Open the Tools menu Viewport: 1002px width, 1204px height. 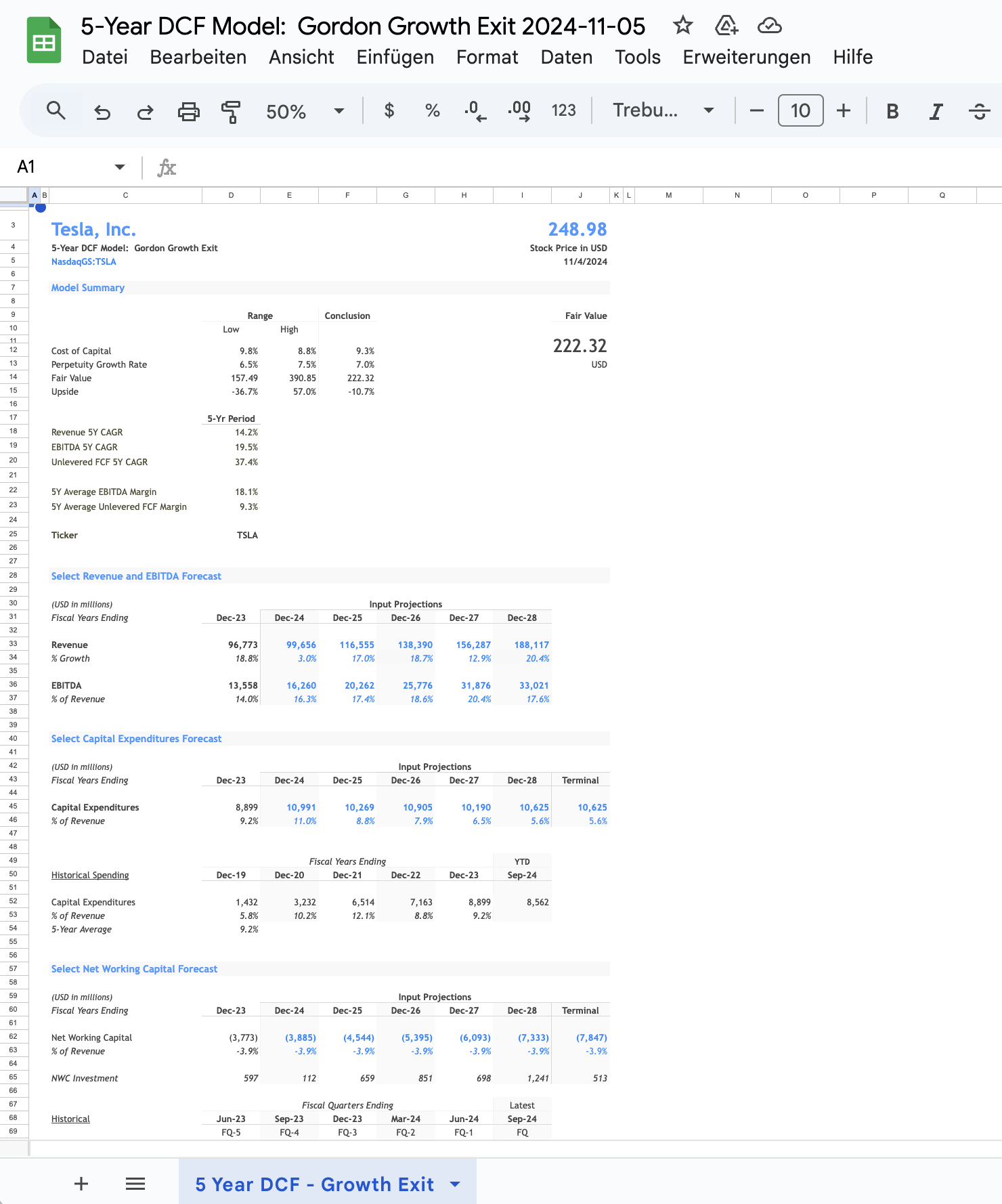638,57
